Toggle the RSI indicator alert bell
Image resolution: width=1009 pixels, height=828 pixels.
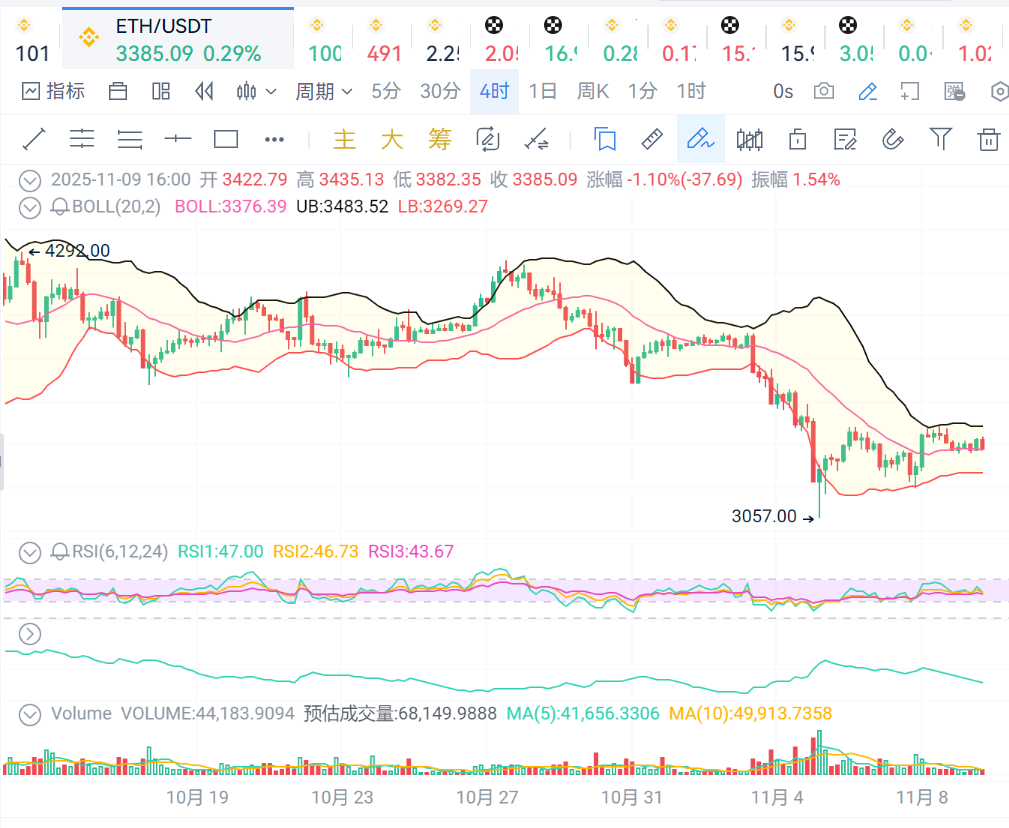pos(59,552)
